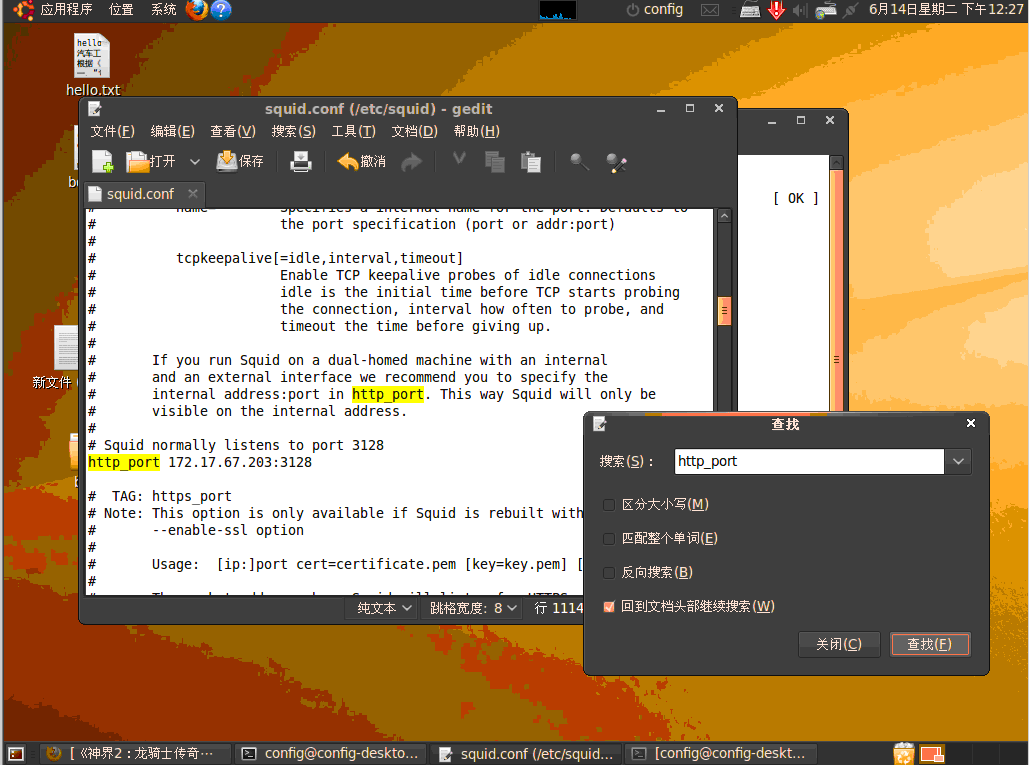
Task: Open the 编辑(E) menu
Action: [x=173, y=131]
